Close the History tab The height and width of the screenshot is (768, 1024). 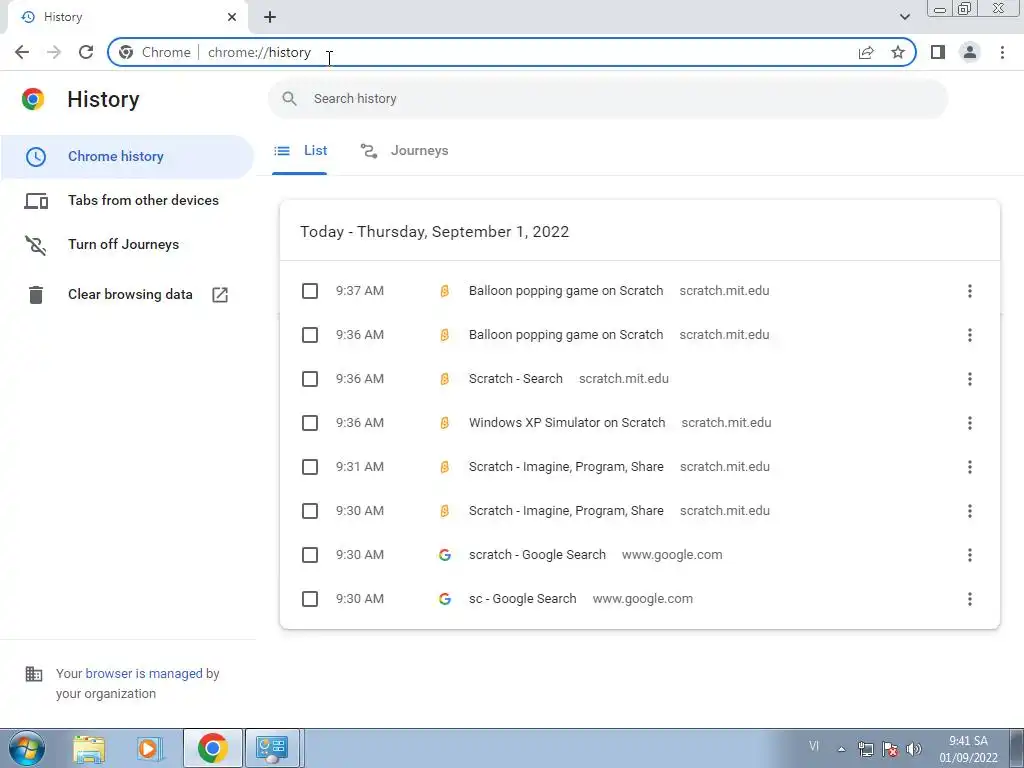click(232, 17)
